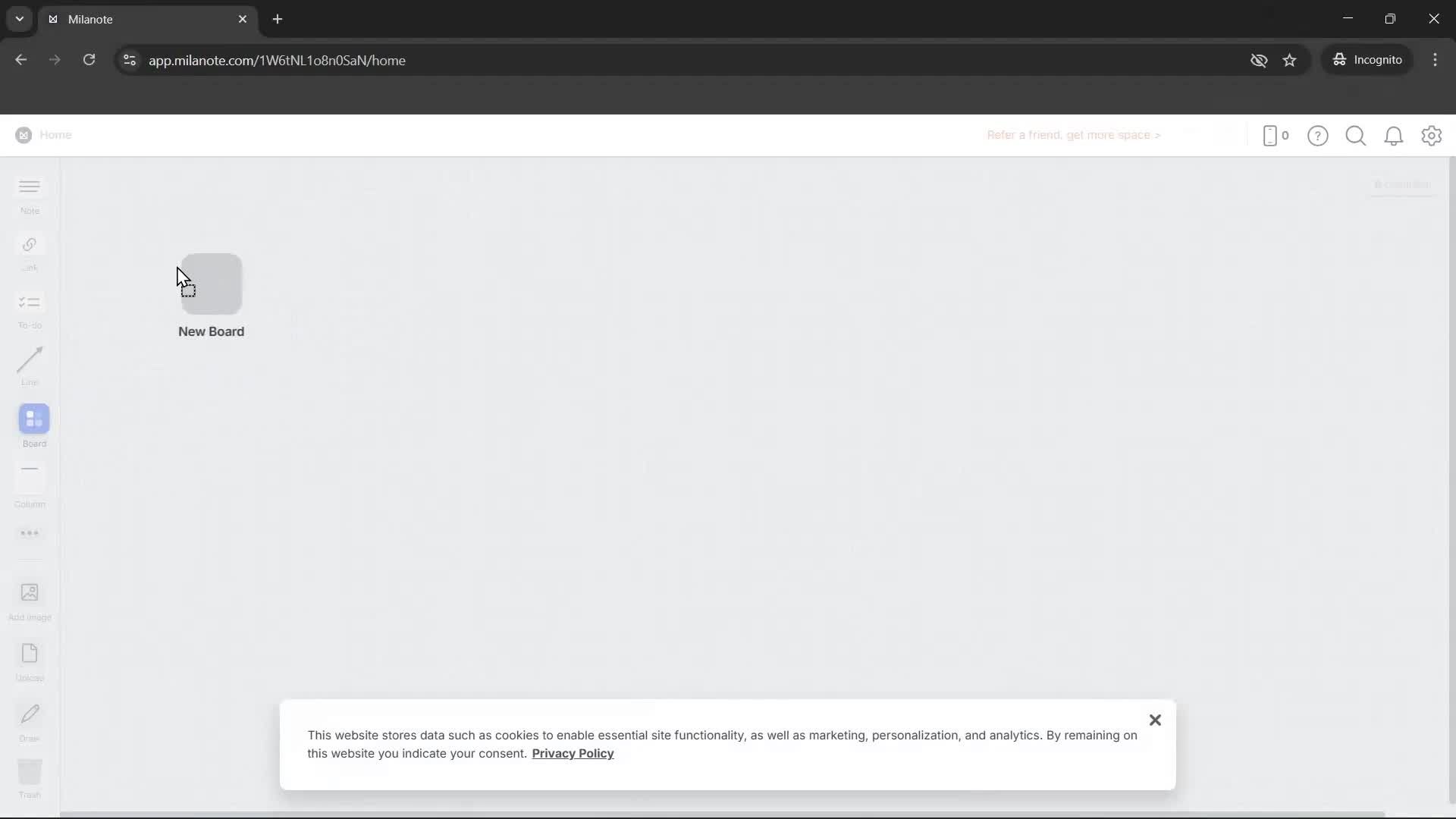This screenshot has width=1456, height=819.
Task: Open the New Board thumbnail
Action: 211,283
